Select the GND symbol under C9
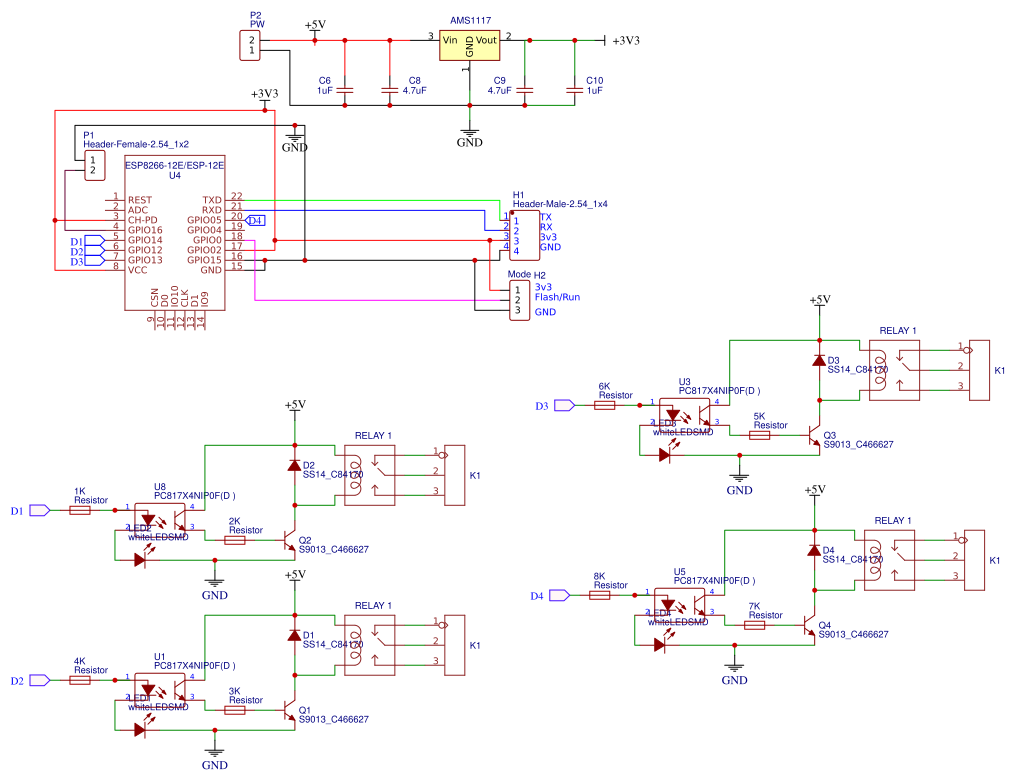 (x=470, y=135)
